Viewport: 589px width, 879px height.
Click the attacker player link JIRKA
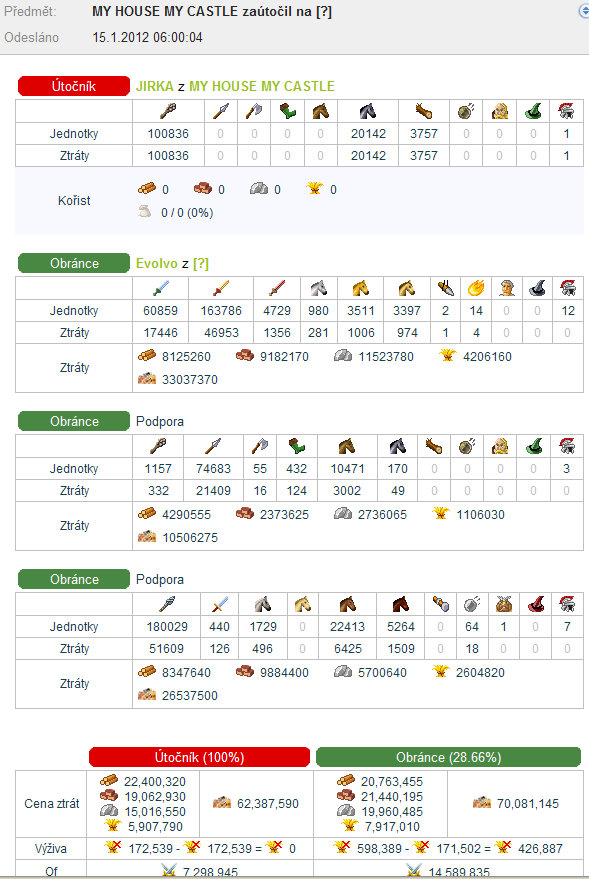(154, 86)
